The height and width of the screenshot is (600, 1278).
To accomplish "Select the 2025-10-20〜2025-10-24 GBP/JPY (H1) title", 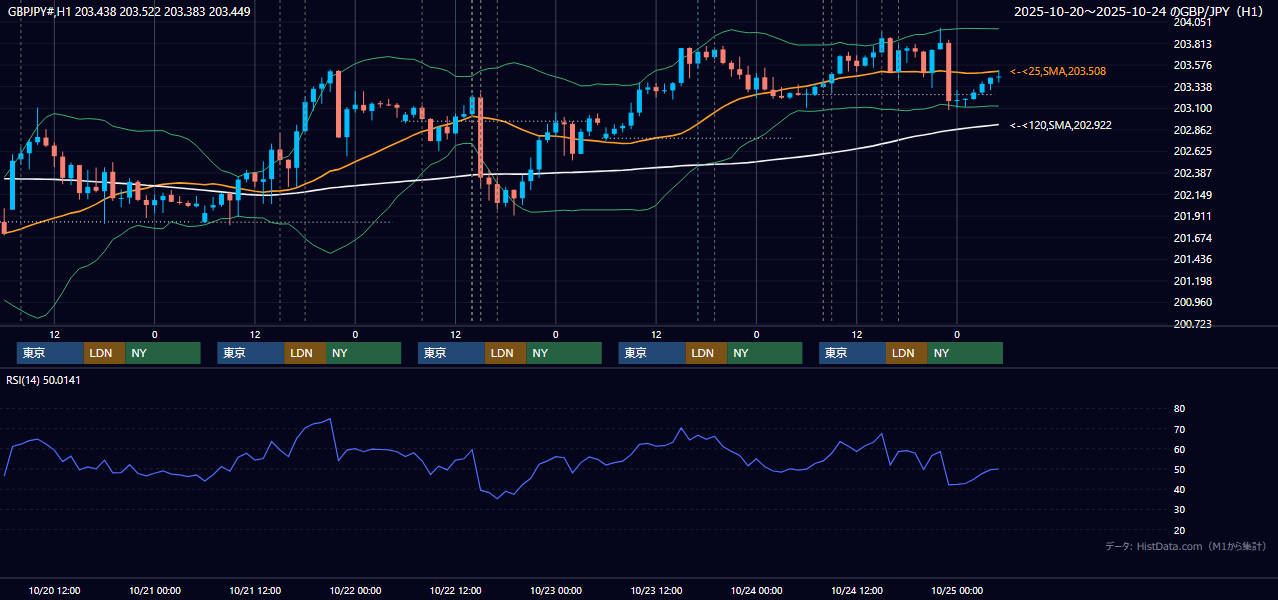I will point(1140,11).
